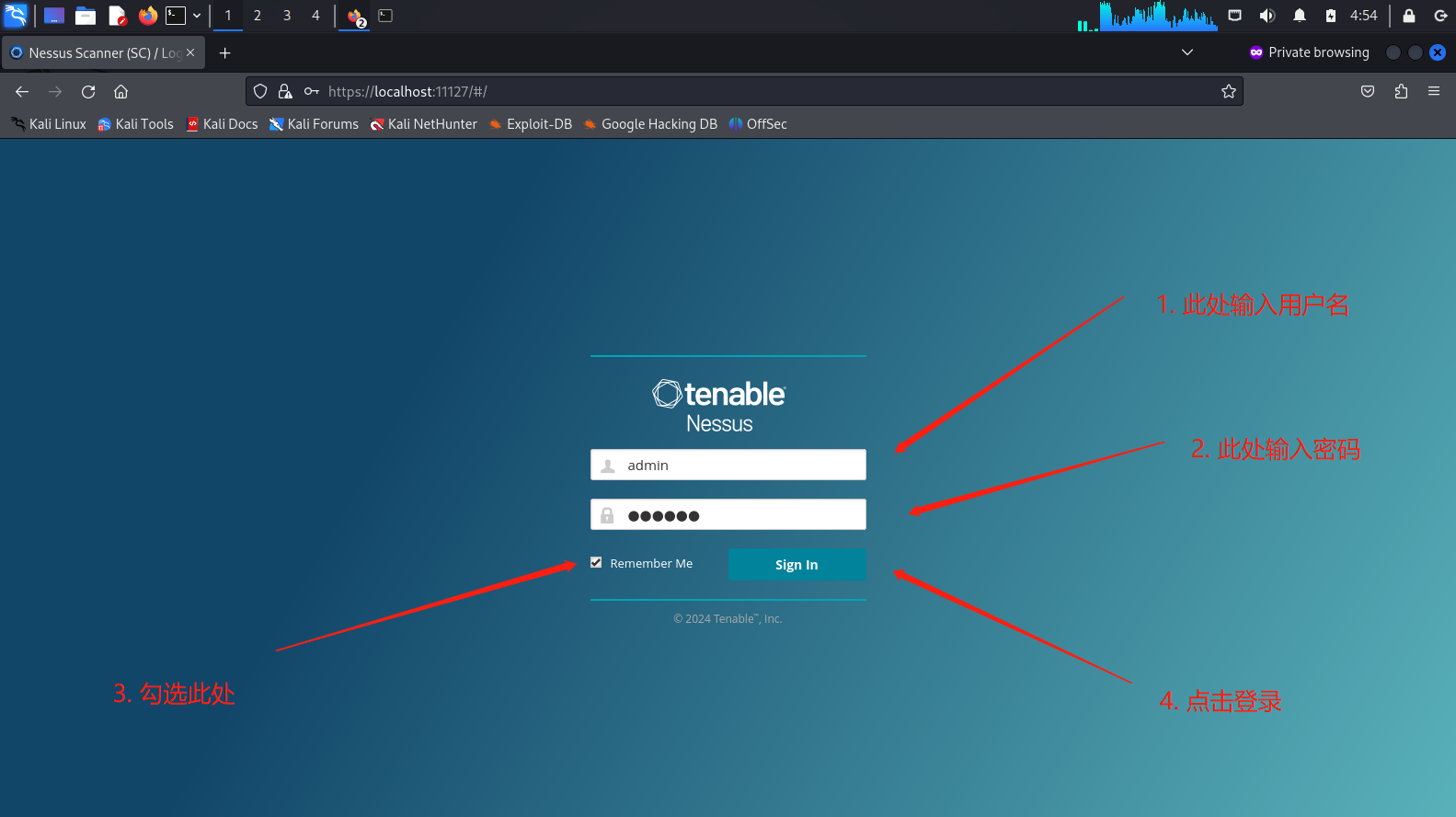This screenshot has width=1456, height=817.
Task: Open the tracking protection shield icon
Action: click(260, 92)
